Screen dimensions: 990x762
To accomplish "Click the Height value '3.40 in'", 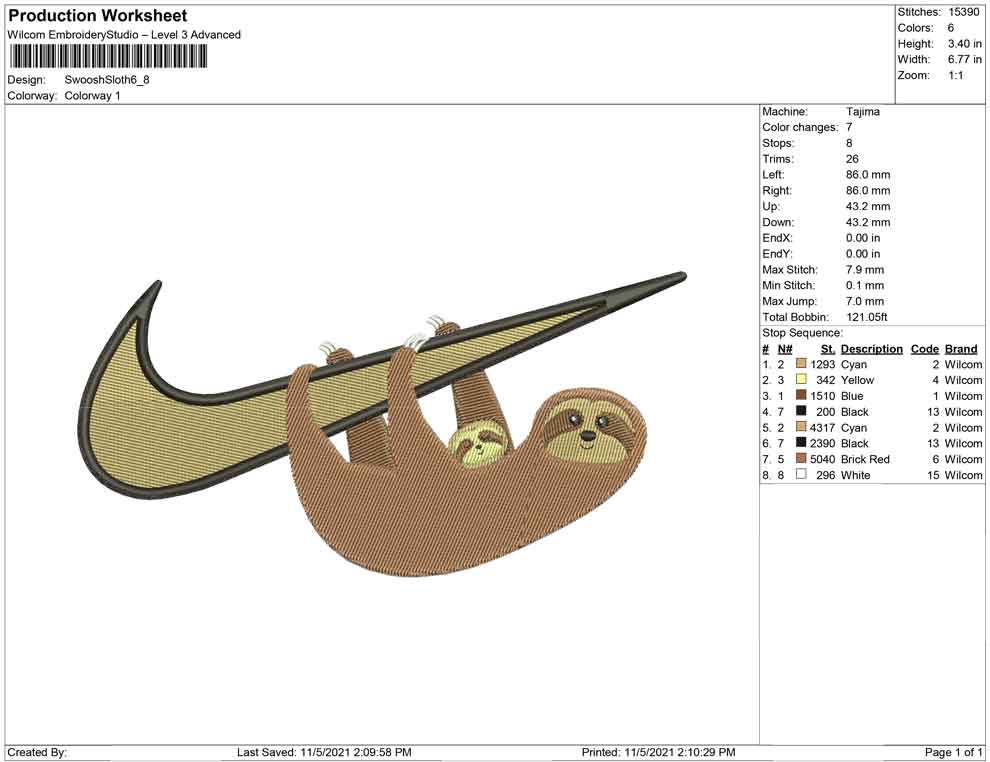I will [x=965, y=44].
